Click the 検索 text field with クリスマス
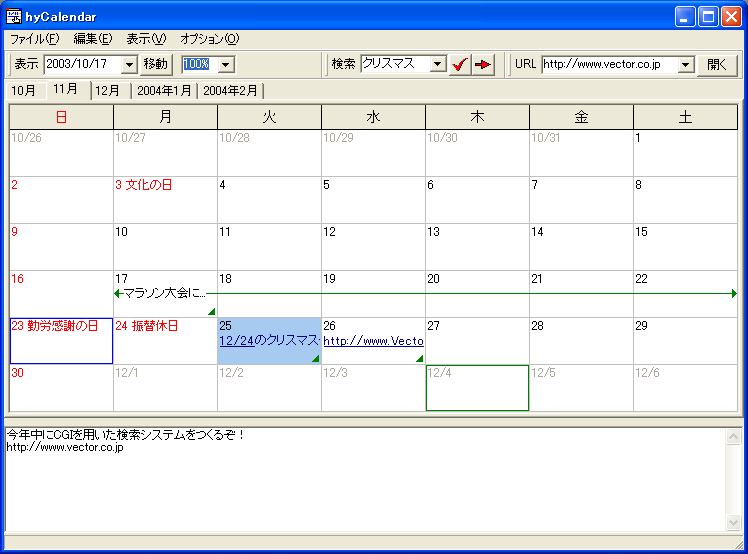The height and width of the screenshot is (554, 748). pos(395,64)
